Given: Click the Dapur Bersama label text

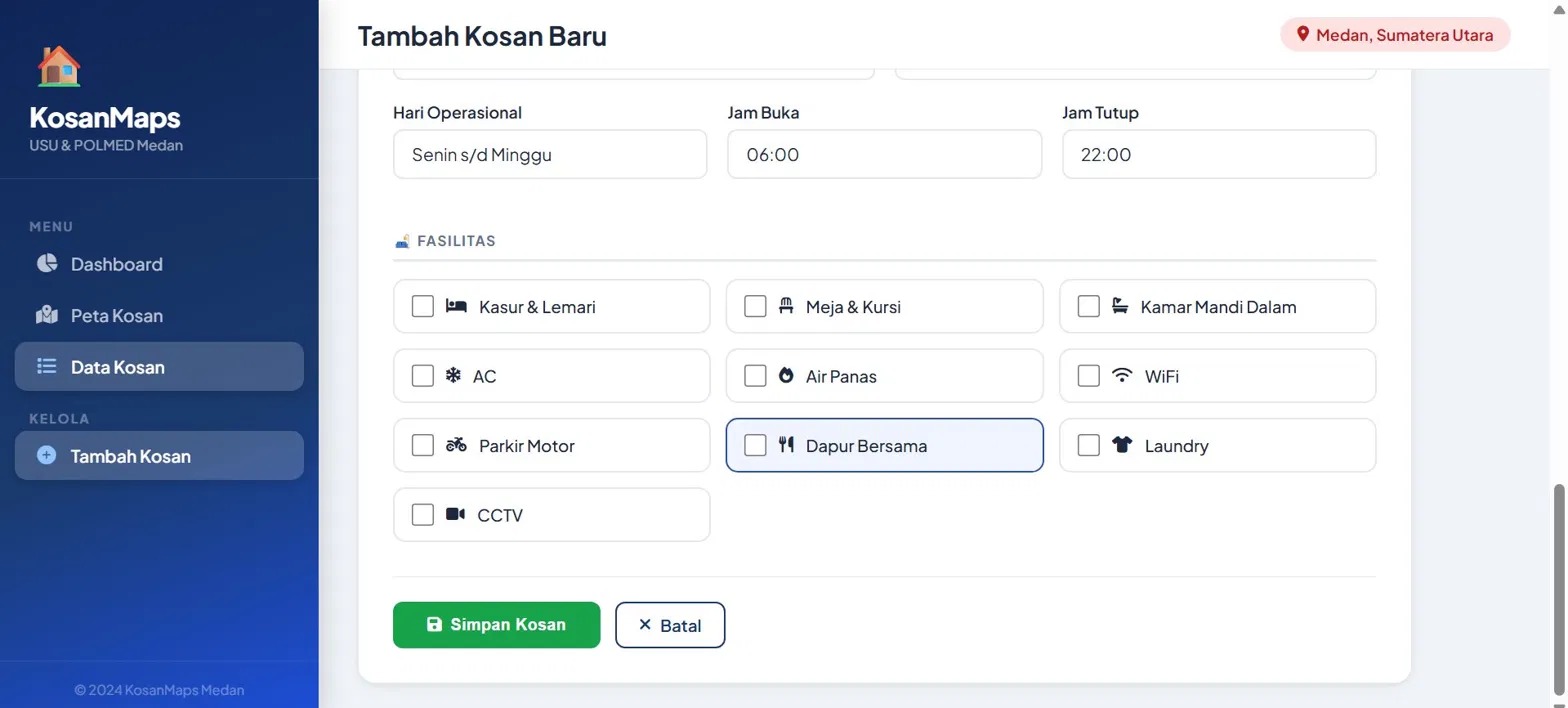Looking at the screenshot, I should [866, 446].
